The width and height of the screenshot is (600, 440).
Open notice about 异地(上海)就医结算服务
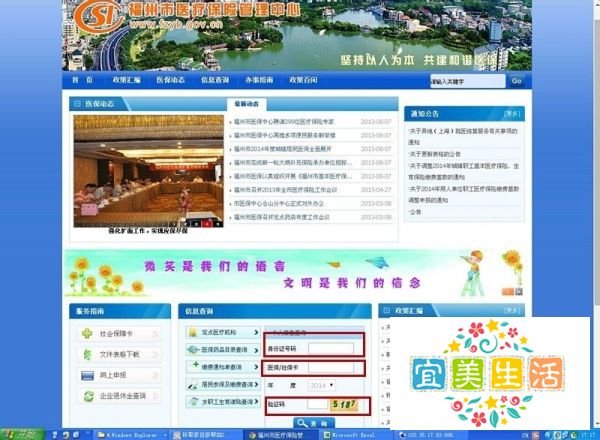463,136
